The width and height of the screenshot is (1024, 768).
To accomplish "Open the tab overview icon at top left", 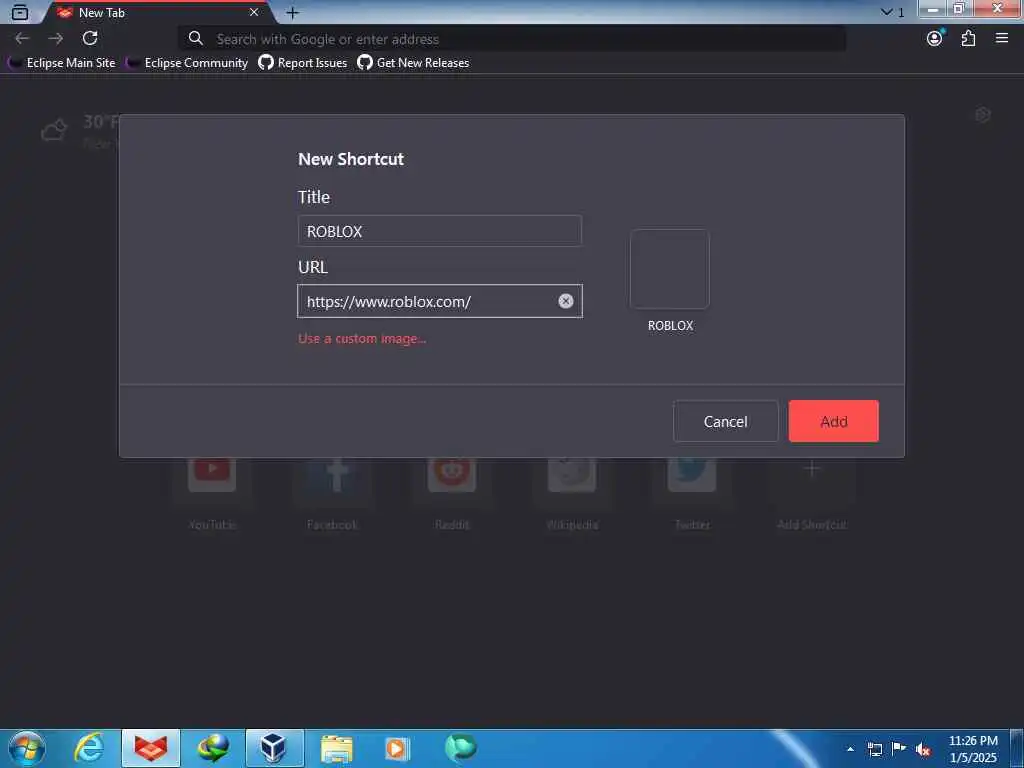I will pos(20,12).
